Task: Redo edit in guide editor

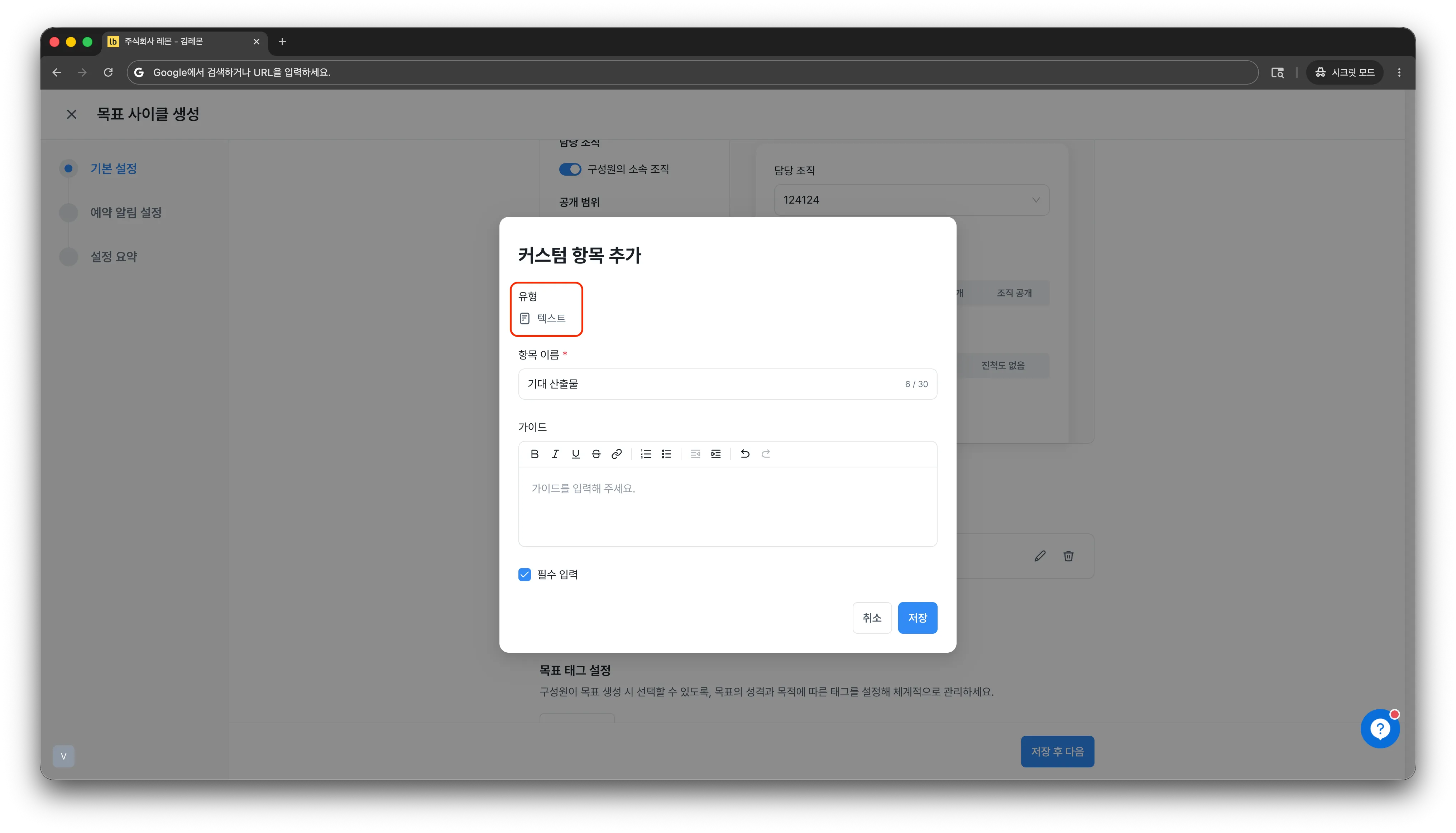Action: (x=766, y=454)
